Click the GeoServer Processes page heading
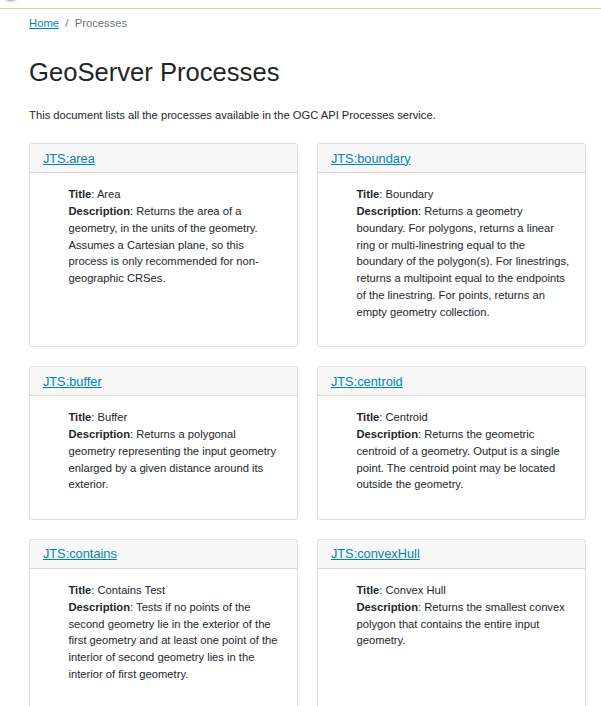 (154, 72)
